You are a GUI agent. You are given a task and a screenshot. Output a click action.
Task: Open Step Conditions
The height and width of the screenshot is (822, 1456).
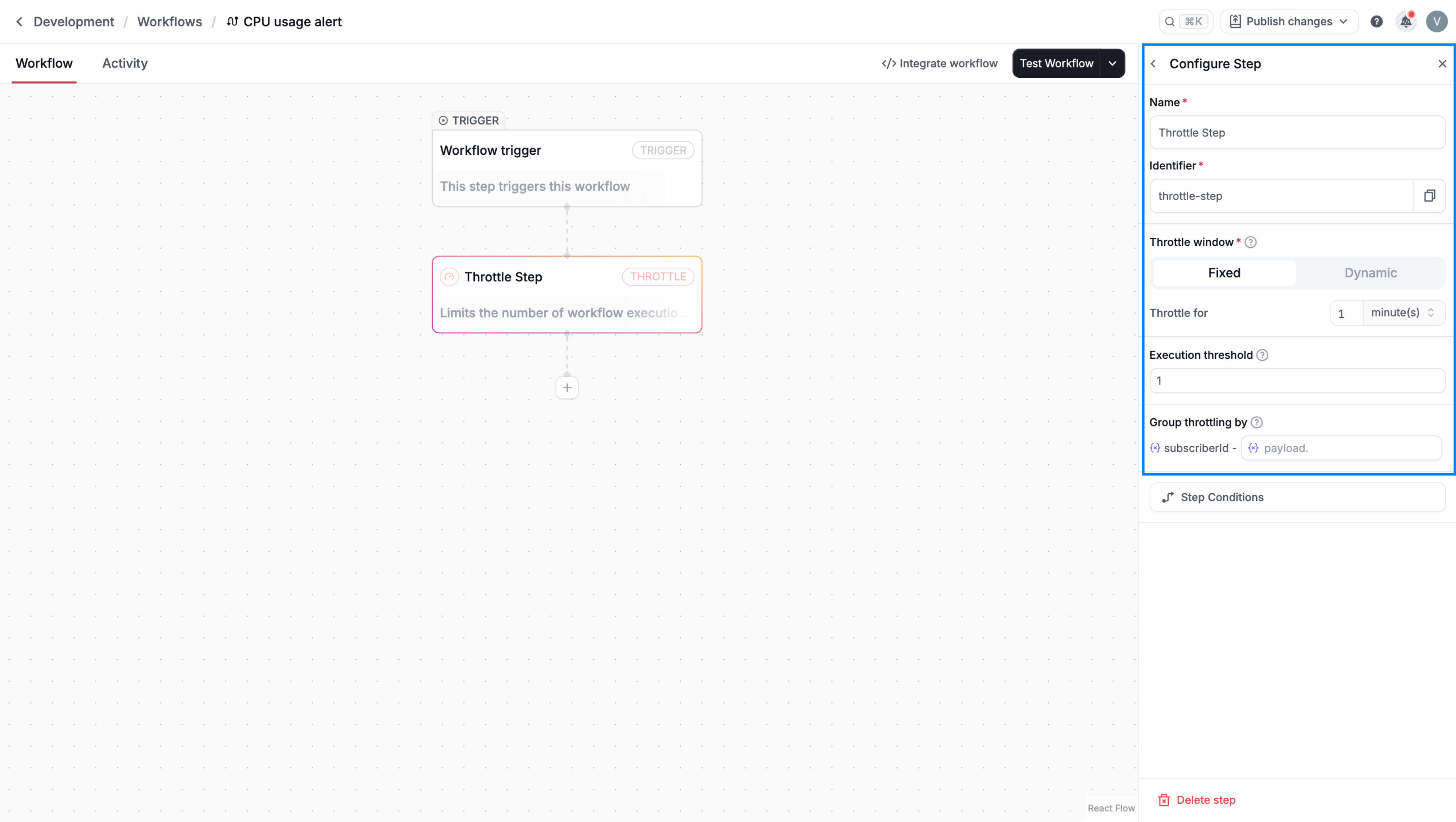[x=1297, y=497]
